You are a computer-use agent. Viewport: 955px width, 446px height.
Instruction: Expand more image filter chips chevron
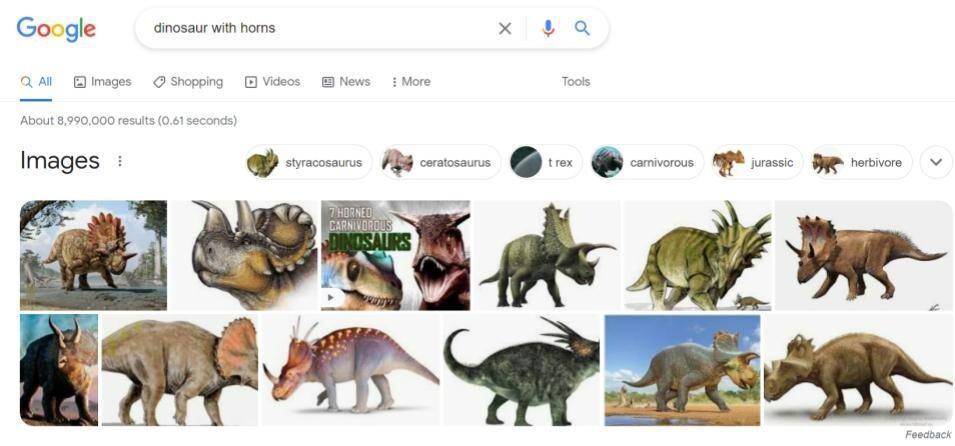point(936,162)
